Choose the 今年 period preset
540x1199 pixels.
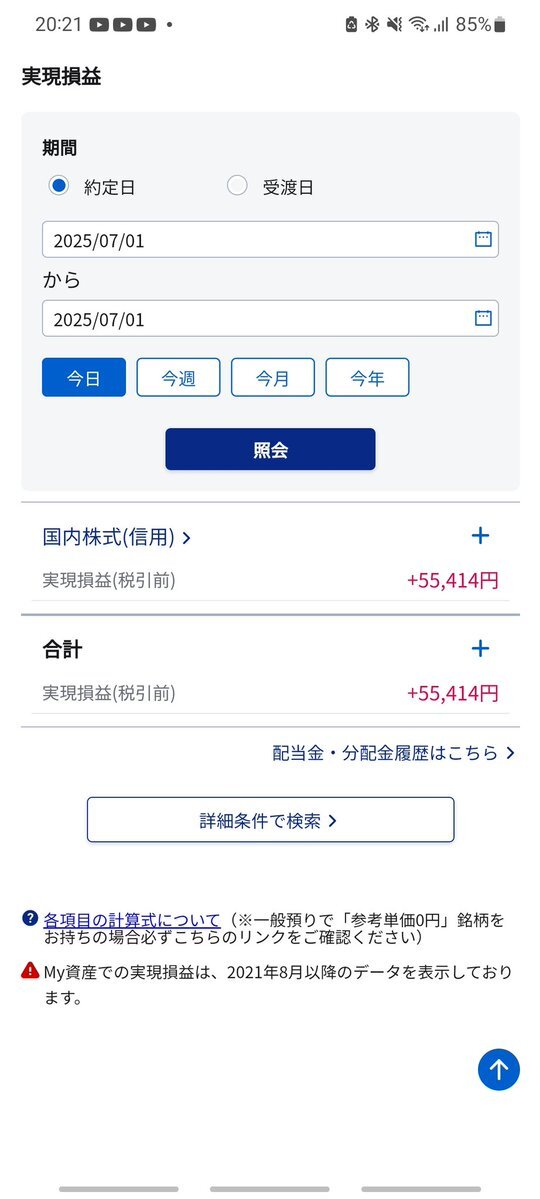pyautogui.click(x=367, y=377)
